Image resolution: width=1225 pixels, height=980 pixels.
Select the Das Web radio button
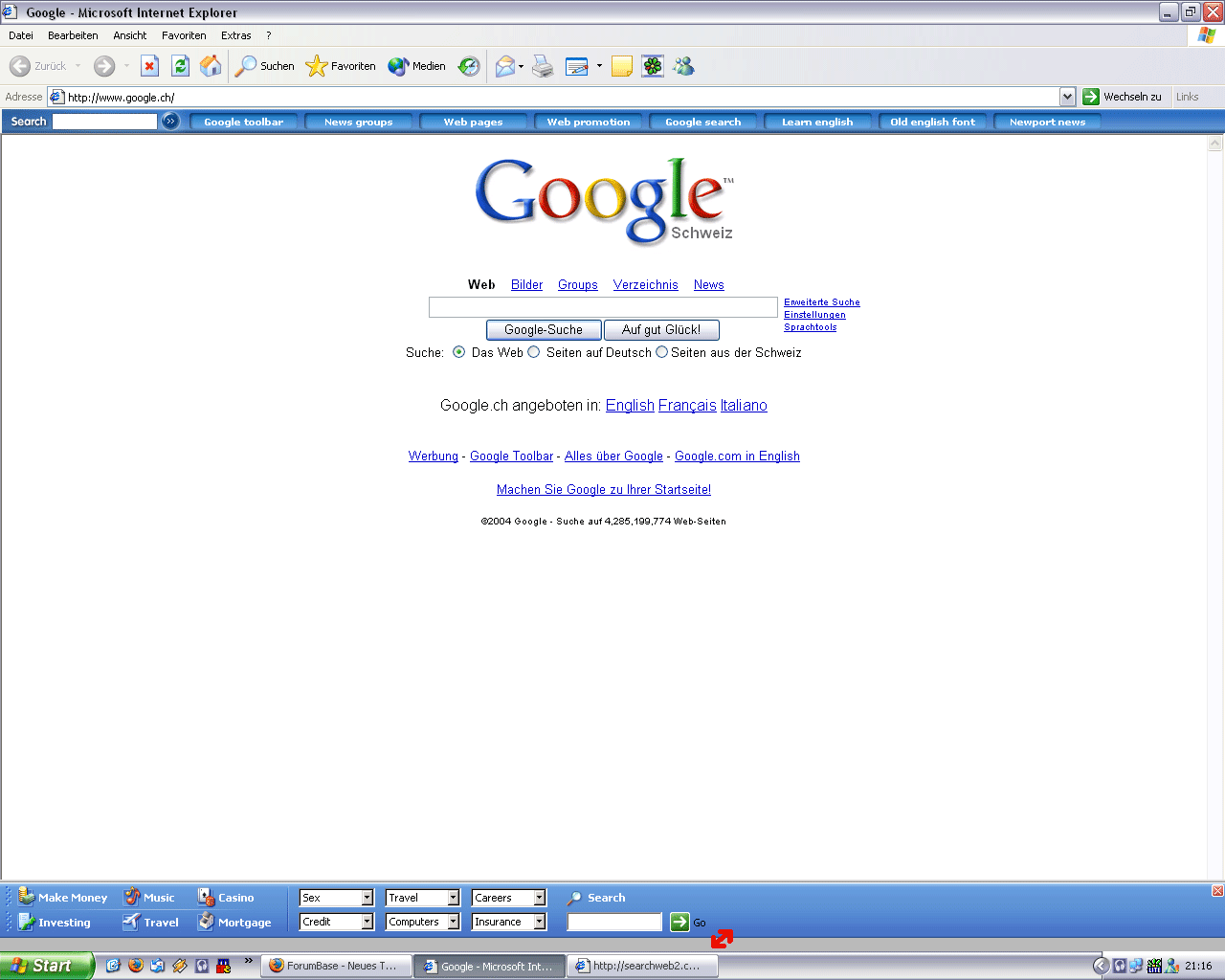[459, 352]
